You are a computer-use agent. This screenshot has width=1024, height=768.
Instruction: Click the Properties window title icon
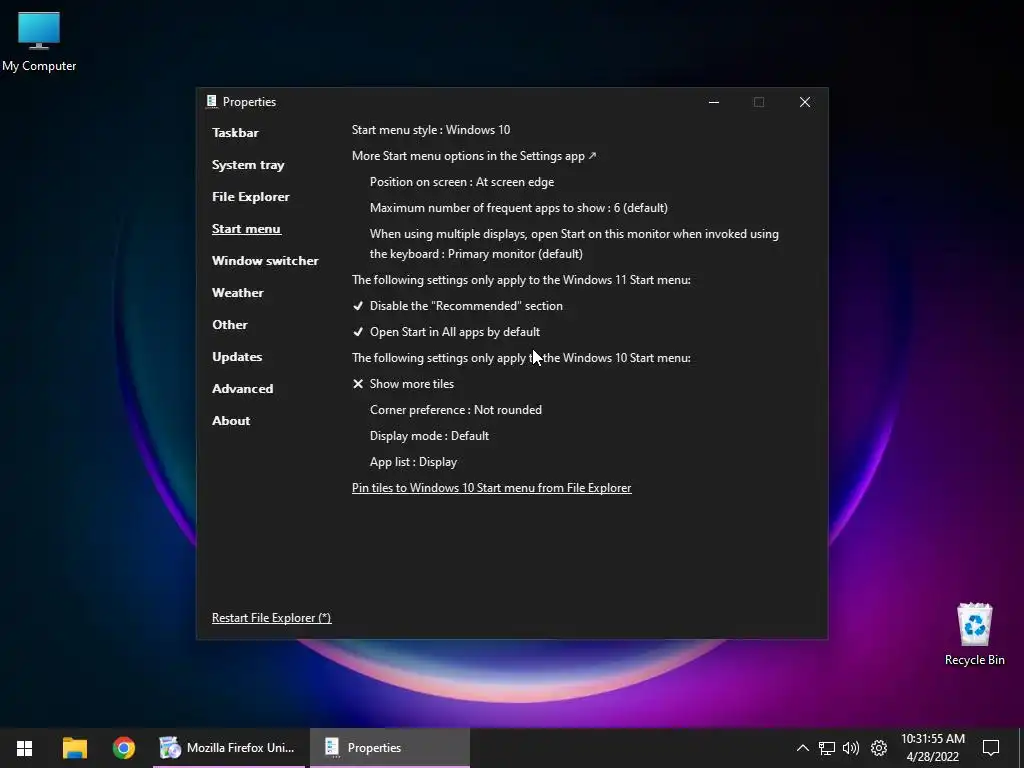212,101
